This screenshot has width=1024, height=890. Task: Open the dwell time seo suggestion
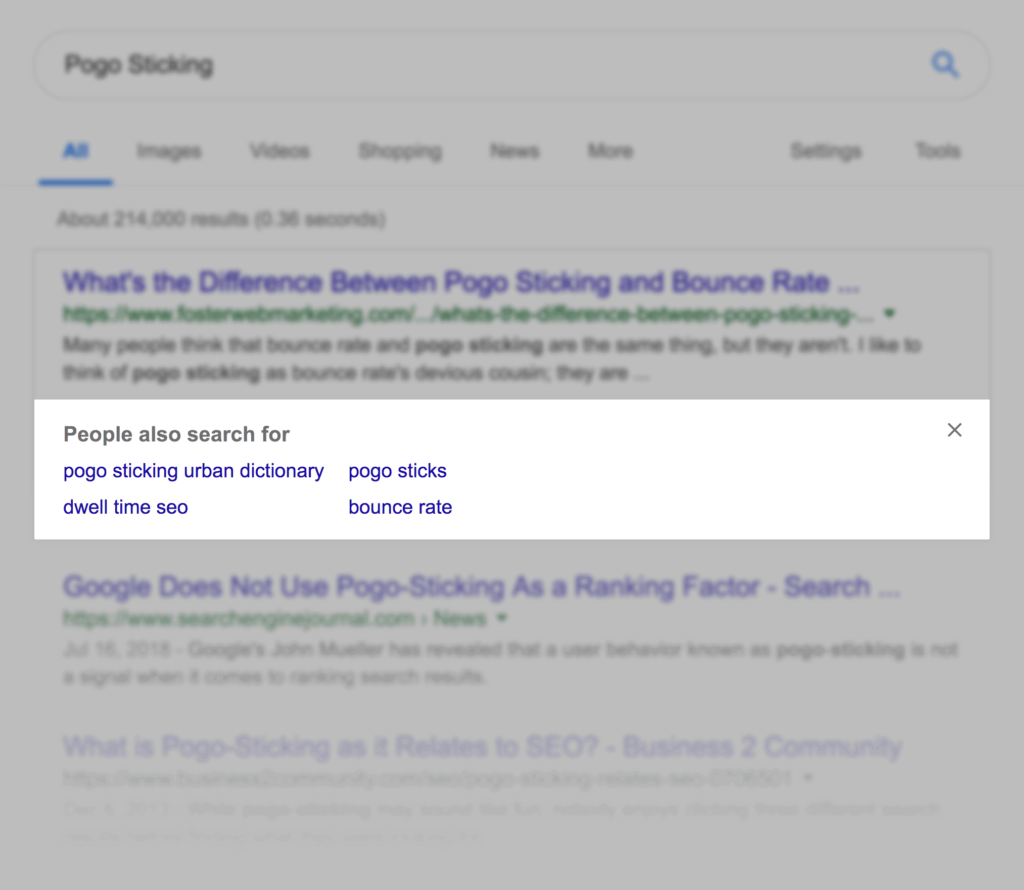(125, 507)
